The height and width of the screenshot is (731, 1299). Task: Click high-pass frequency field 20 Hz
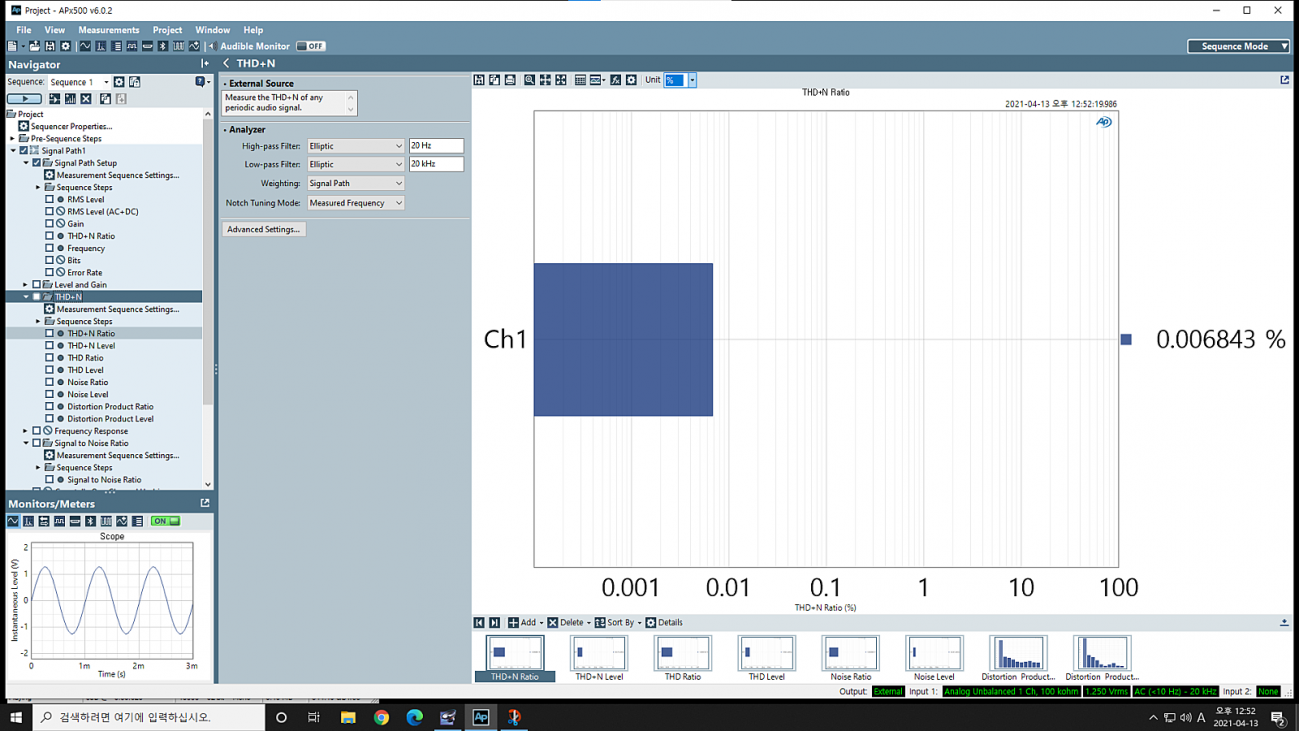click(436, 146)
